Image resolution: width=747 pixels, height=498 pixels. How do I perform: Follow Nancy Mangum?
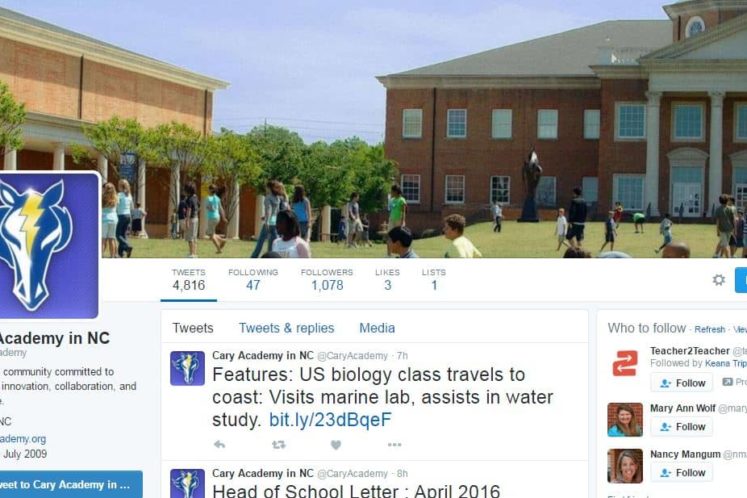tap(682, 472)
